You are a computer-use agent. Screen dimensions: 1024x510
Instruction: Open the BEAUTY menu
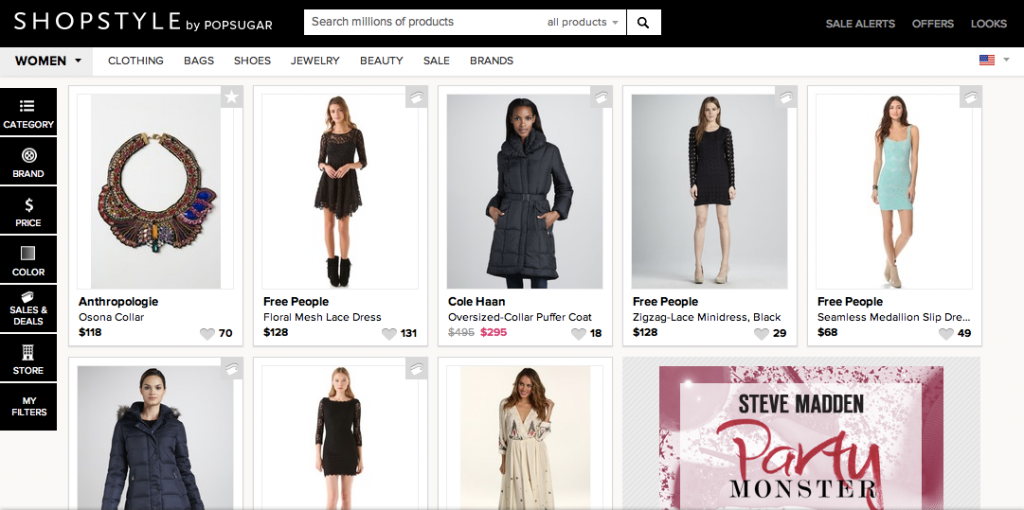coord(381,61)
